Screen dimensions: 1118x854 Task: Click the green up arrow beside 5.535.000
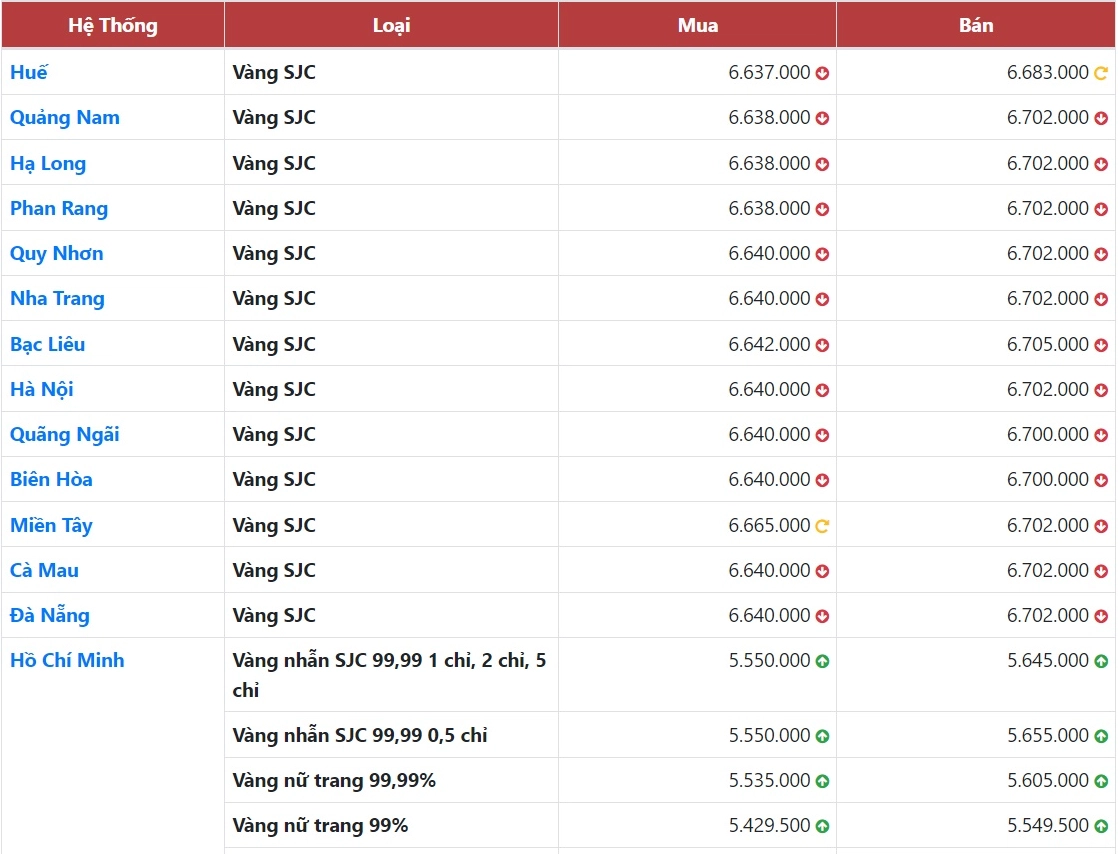click(822, 781)
